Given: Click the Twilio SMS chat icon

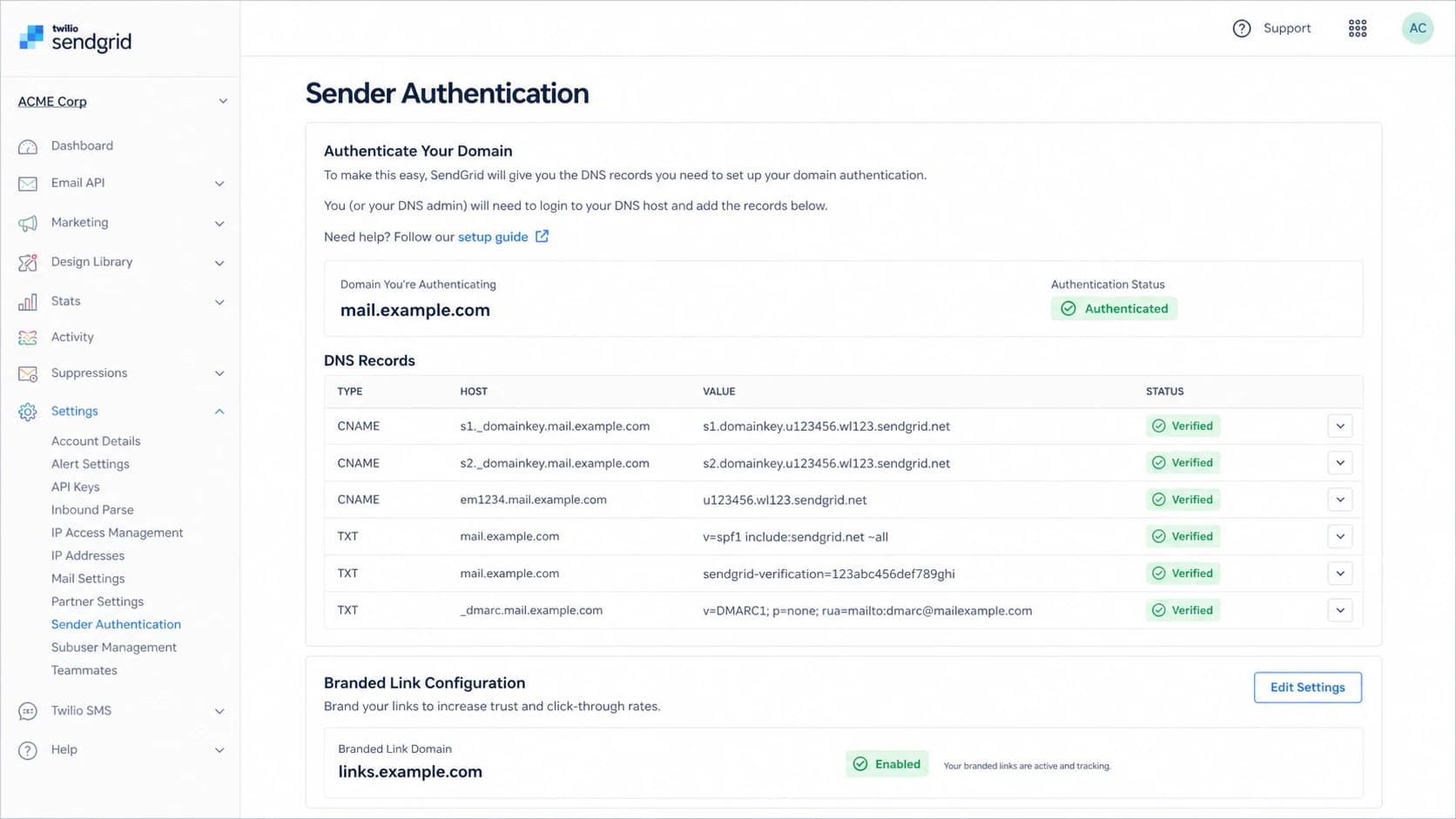Looking at the screenshot, I should [x=28, y=711].
